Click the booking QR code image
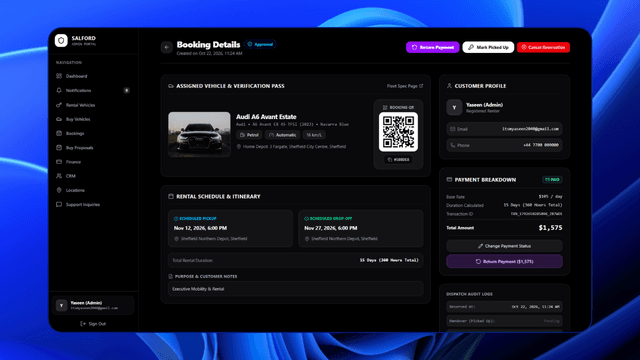Image resolution: width=640 pixels, height=360 pixels. [398, 132]
